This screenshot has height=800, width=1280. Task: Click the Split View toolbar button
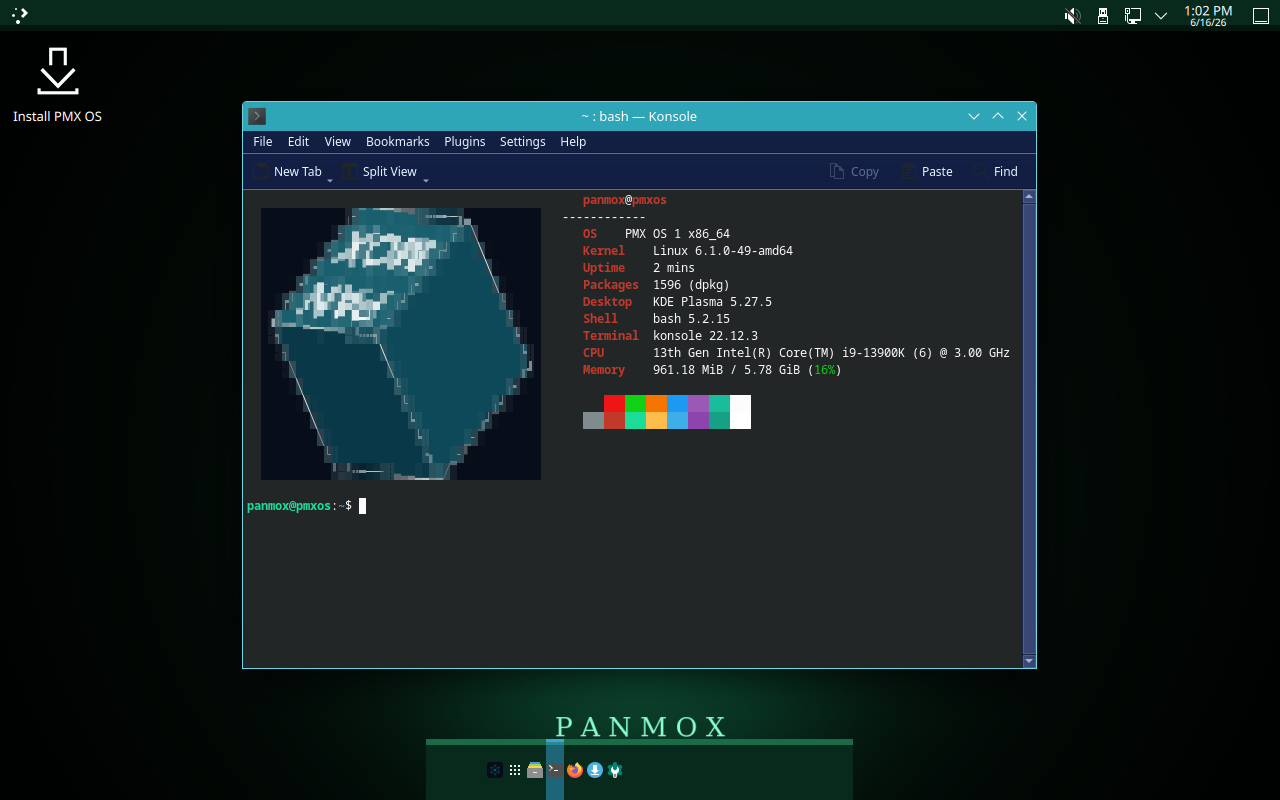[x=379, y=172]
